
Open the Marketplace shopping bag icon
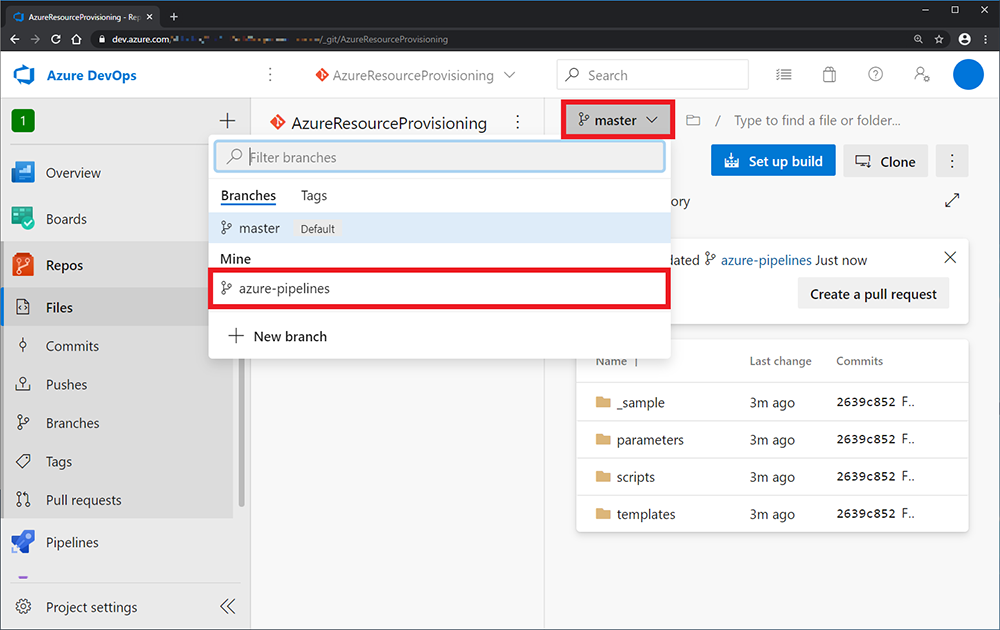829,75
